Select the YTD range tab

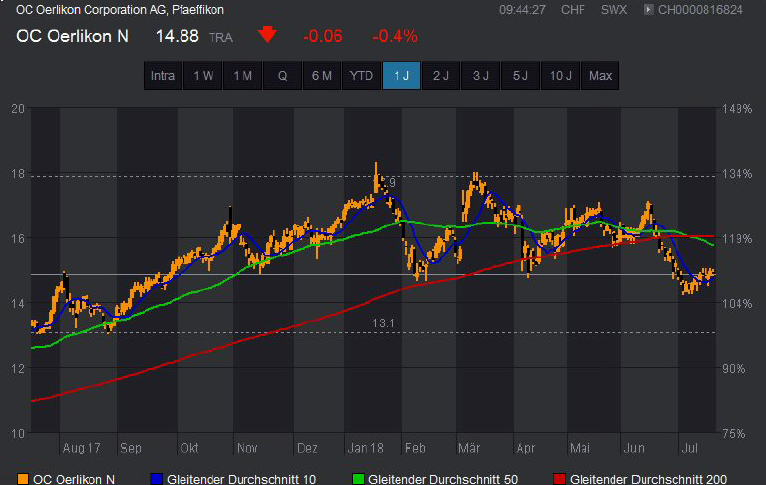point(362,76)
